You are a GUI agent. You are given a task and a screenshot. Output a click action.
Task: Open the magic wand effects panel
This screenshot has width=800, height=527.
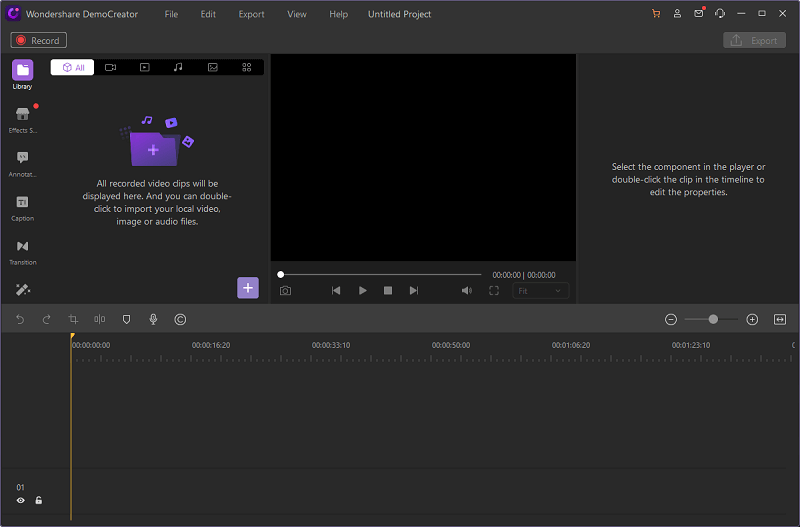pos(22,290)
